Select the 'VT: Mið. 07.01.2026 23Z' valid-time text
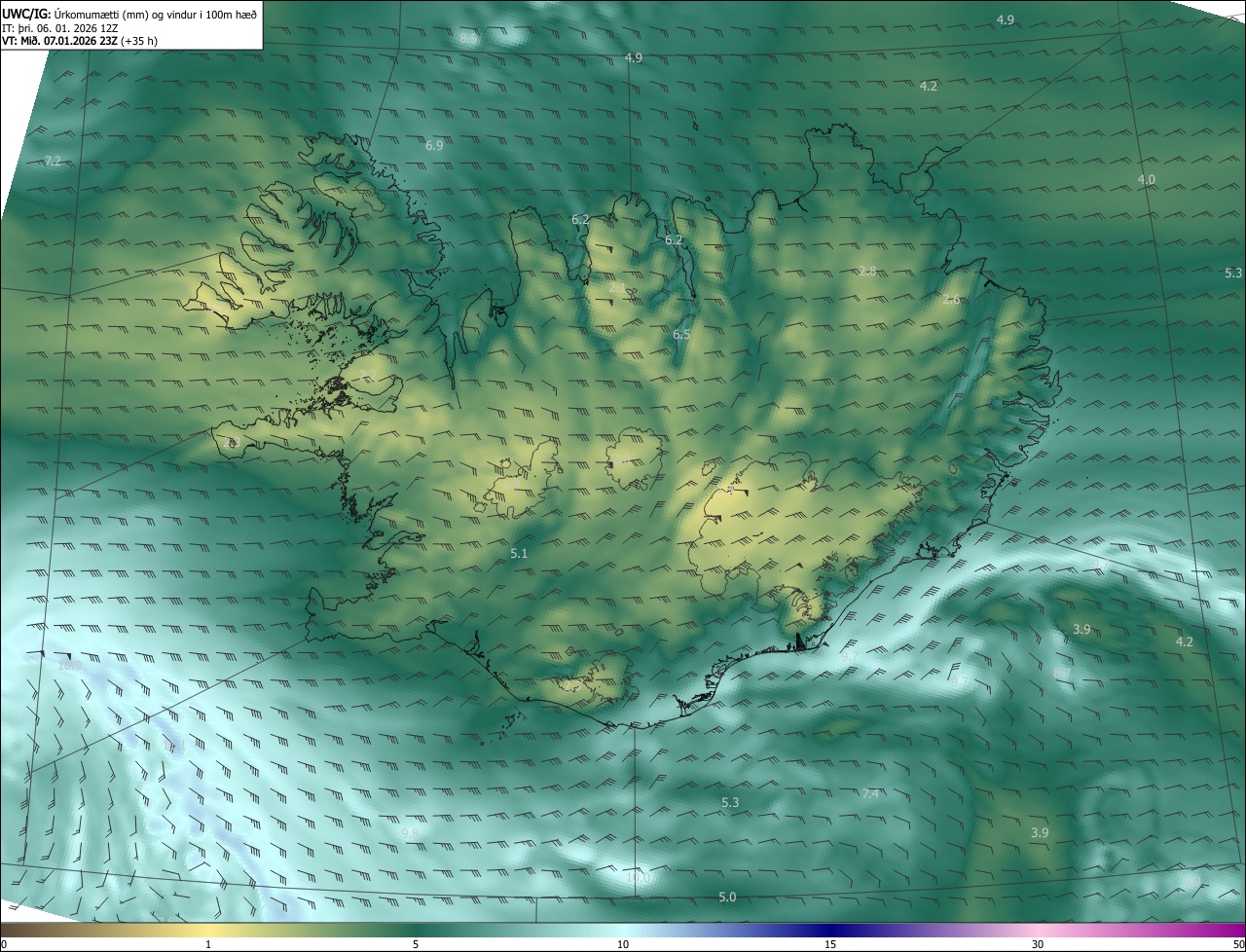Image resolution: width=1246 pixels, height=952 pixels. tap(60, 41)
